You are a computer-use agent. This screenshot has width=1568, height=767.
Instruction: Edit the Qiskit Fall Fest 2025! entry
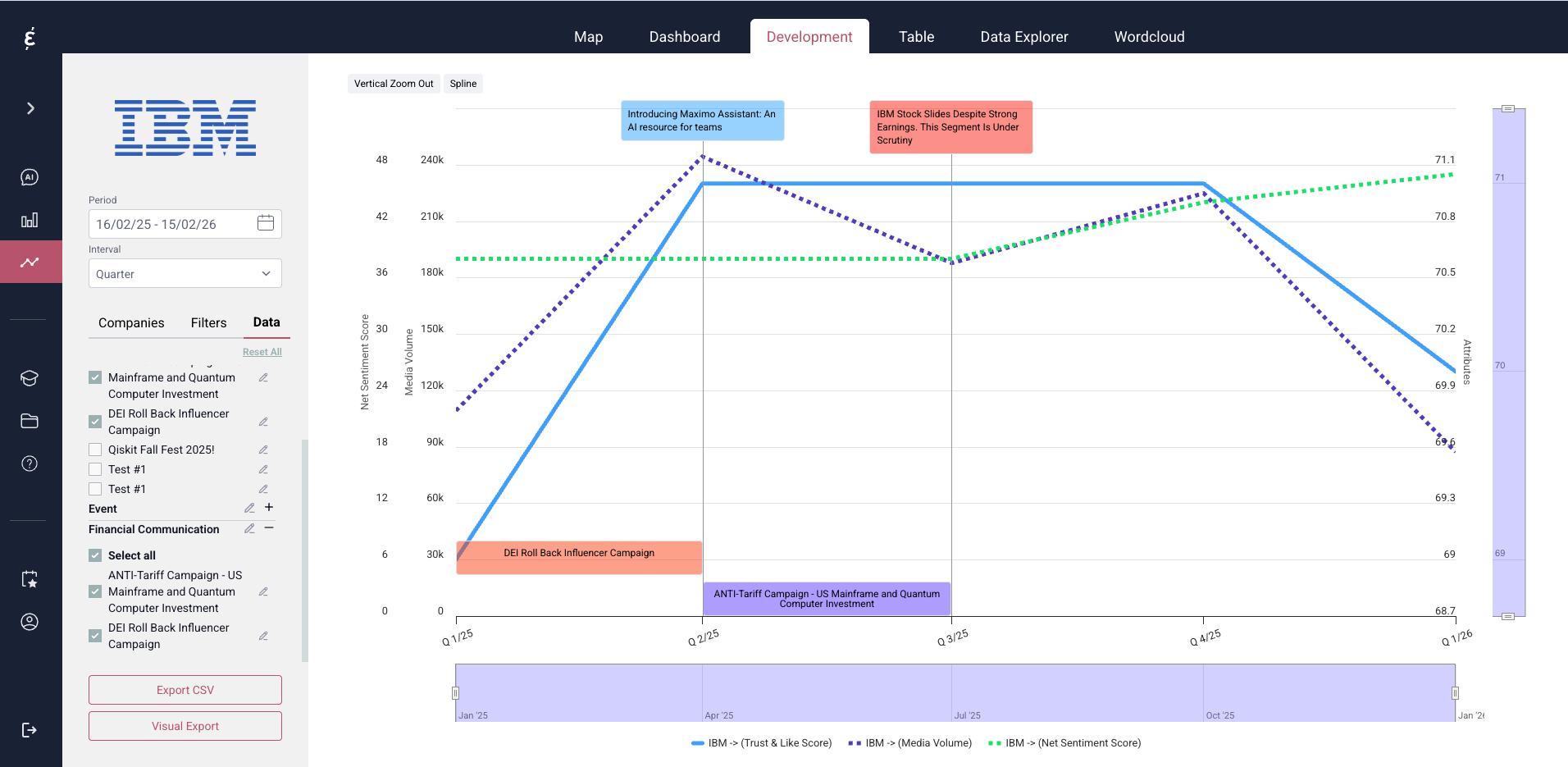click(x=263, y=450)
